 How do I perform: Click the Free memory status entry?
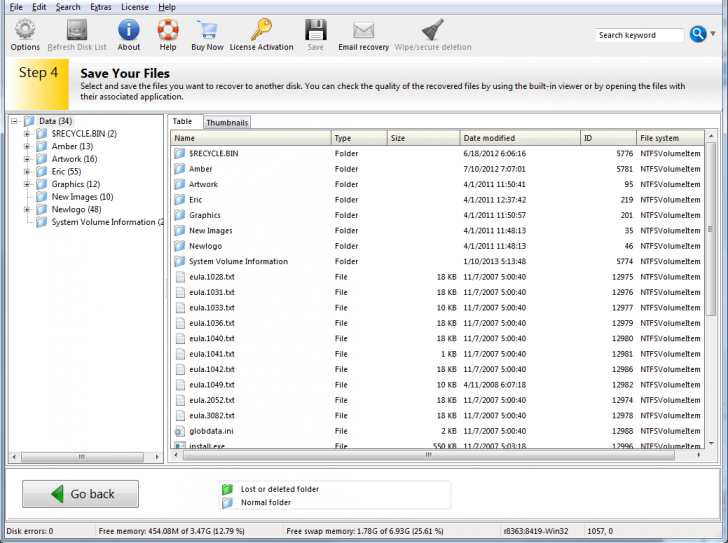171,531
